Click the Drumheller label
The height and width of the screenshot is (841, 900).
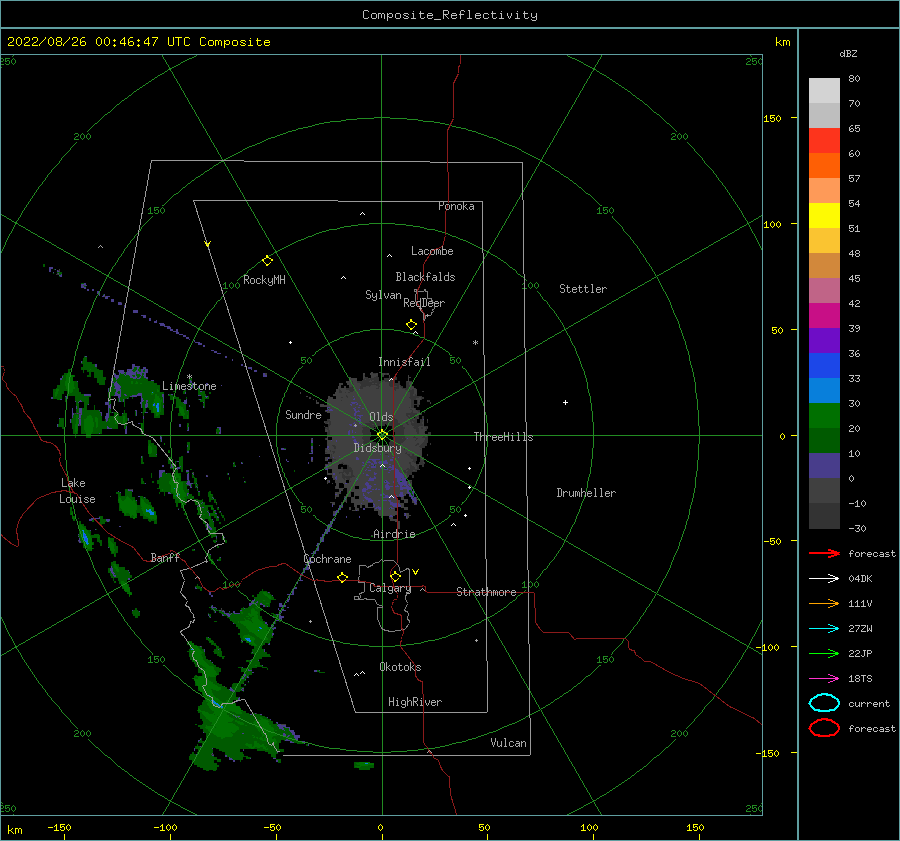pos(586,493)
